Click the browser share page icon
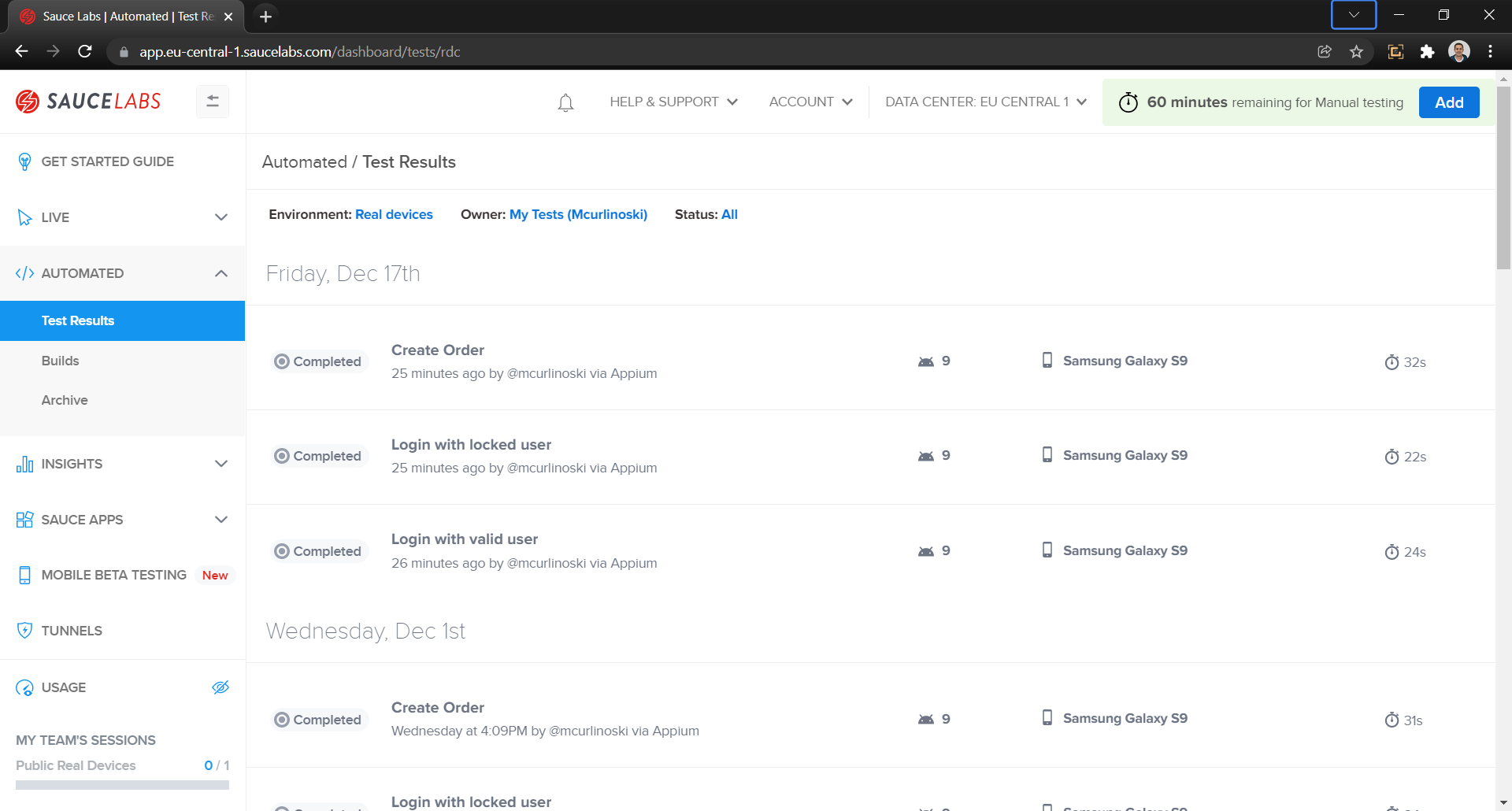1512x811 pixels. click(1325, 51)
